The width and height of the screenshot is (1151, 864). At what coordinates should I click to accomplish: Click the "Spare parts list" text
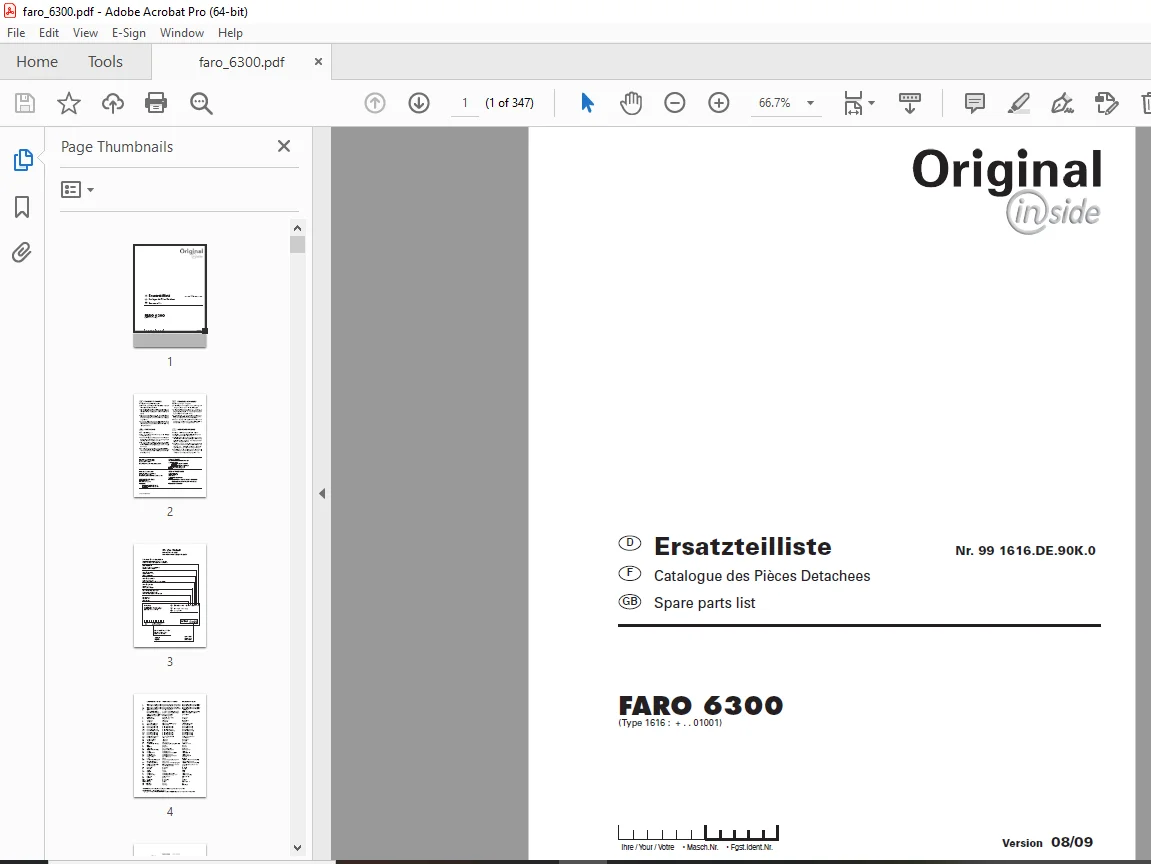704,603
